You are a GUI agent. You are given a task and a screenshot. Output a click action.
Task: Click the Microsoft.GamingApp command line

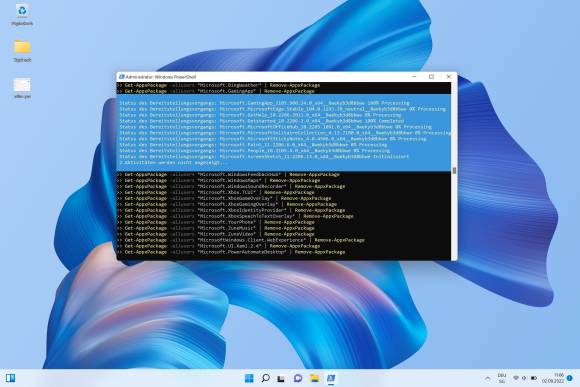(x=216, y=91)
